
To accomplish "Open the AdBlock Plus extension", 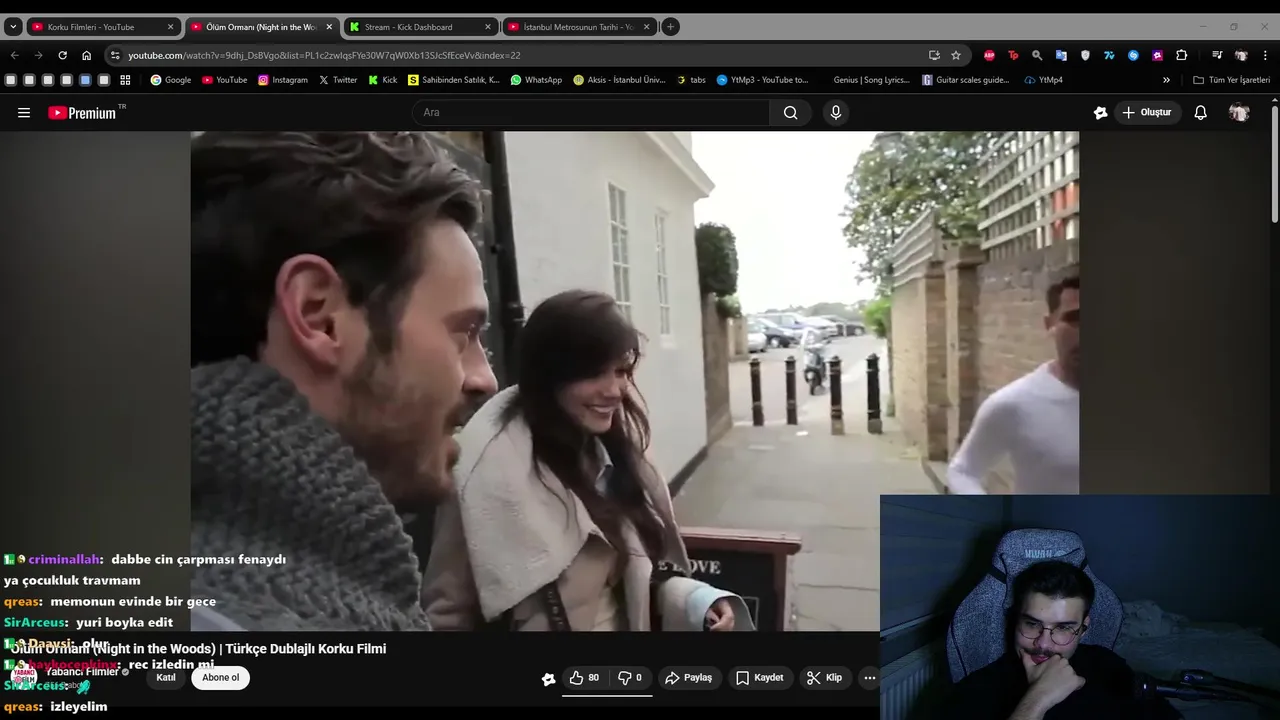I will coord(989,55).
